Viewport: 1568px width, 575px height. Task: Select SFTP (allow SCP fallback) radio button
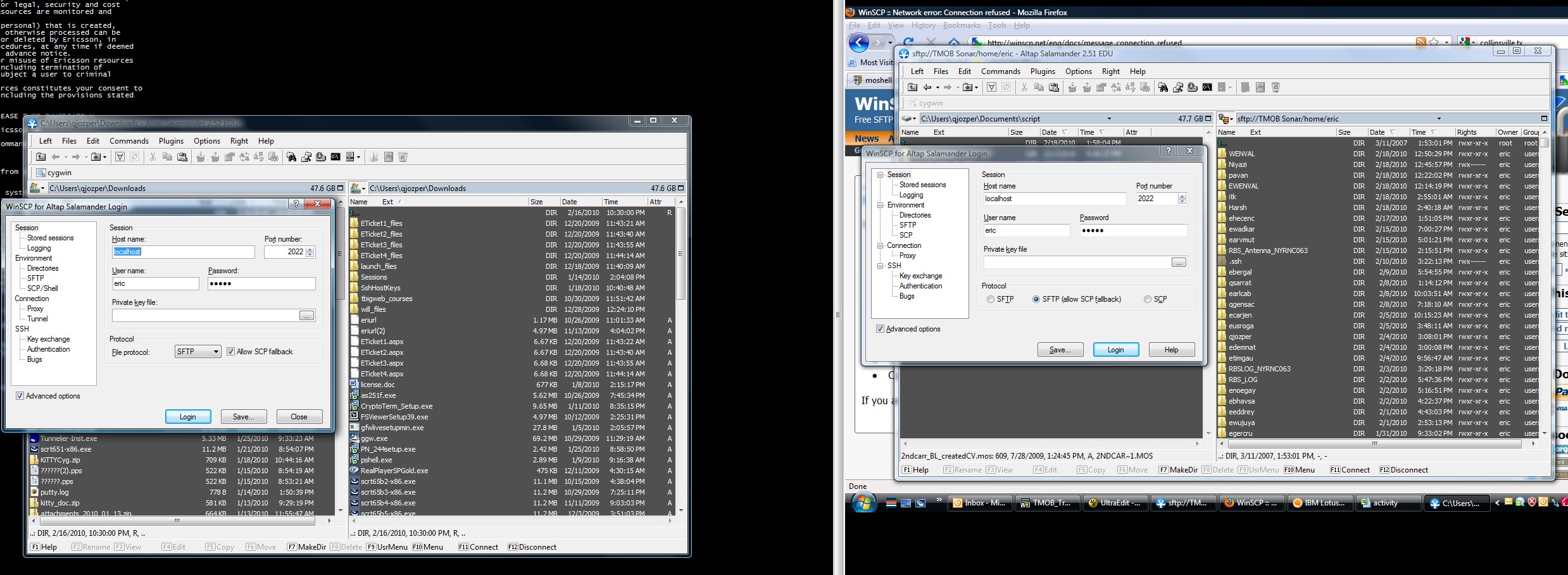pos(1036,299)
